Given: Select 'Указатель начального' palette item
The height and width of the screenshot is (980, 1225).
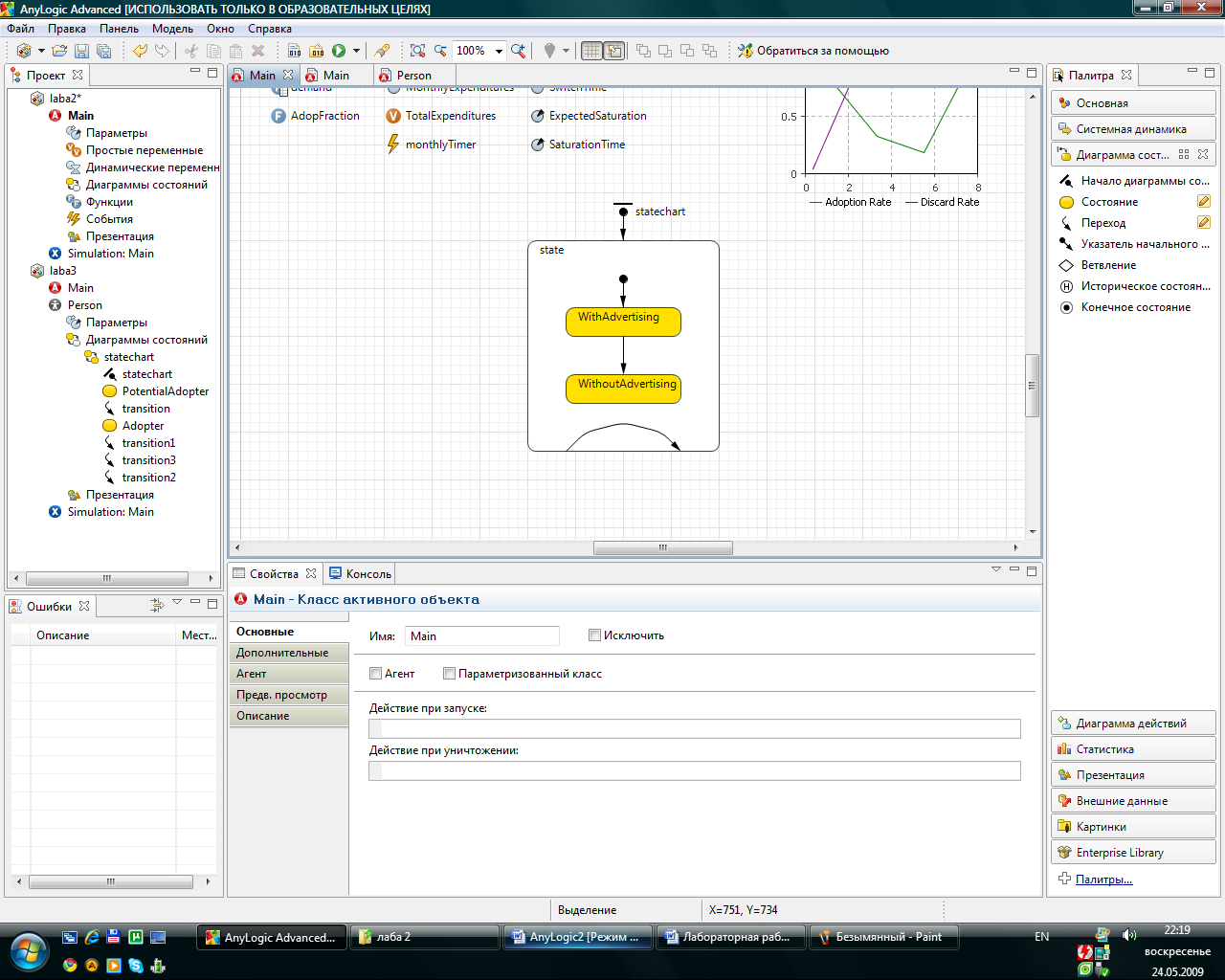Looking at the screenshot, I should (x=1134, y=244).
